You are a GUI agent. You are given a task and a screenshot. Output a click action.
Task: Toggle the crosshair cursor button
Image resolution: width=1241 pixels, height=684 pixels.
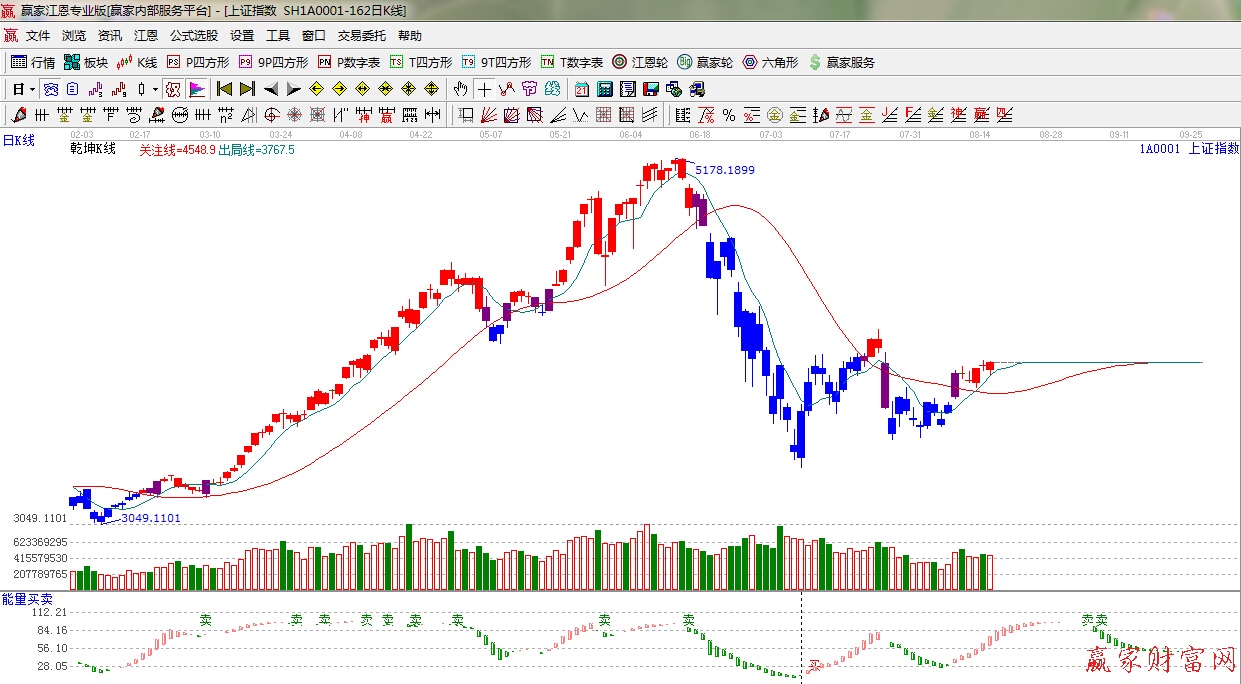[484, 89]
